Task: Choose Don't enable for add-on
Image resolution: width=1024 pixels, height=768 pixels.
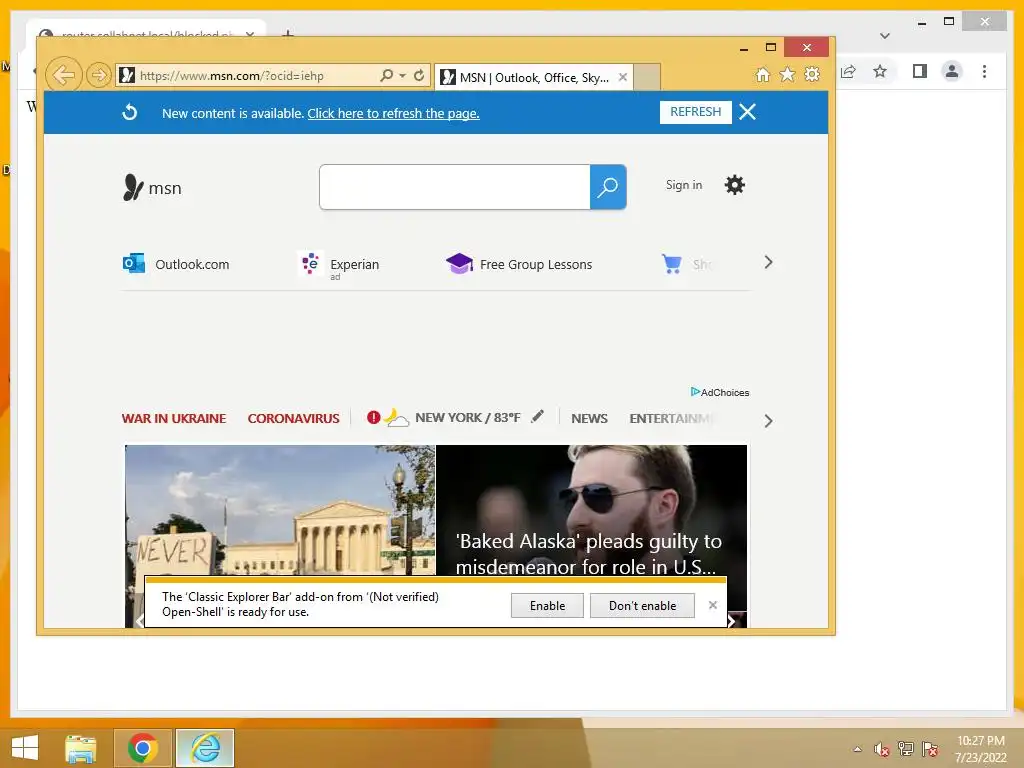Action: coord(642,605)
